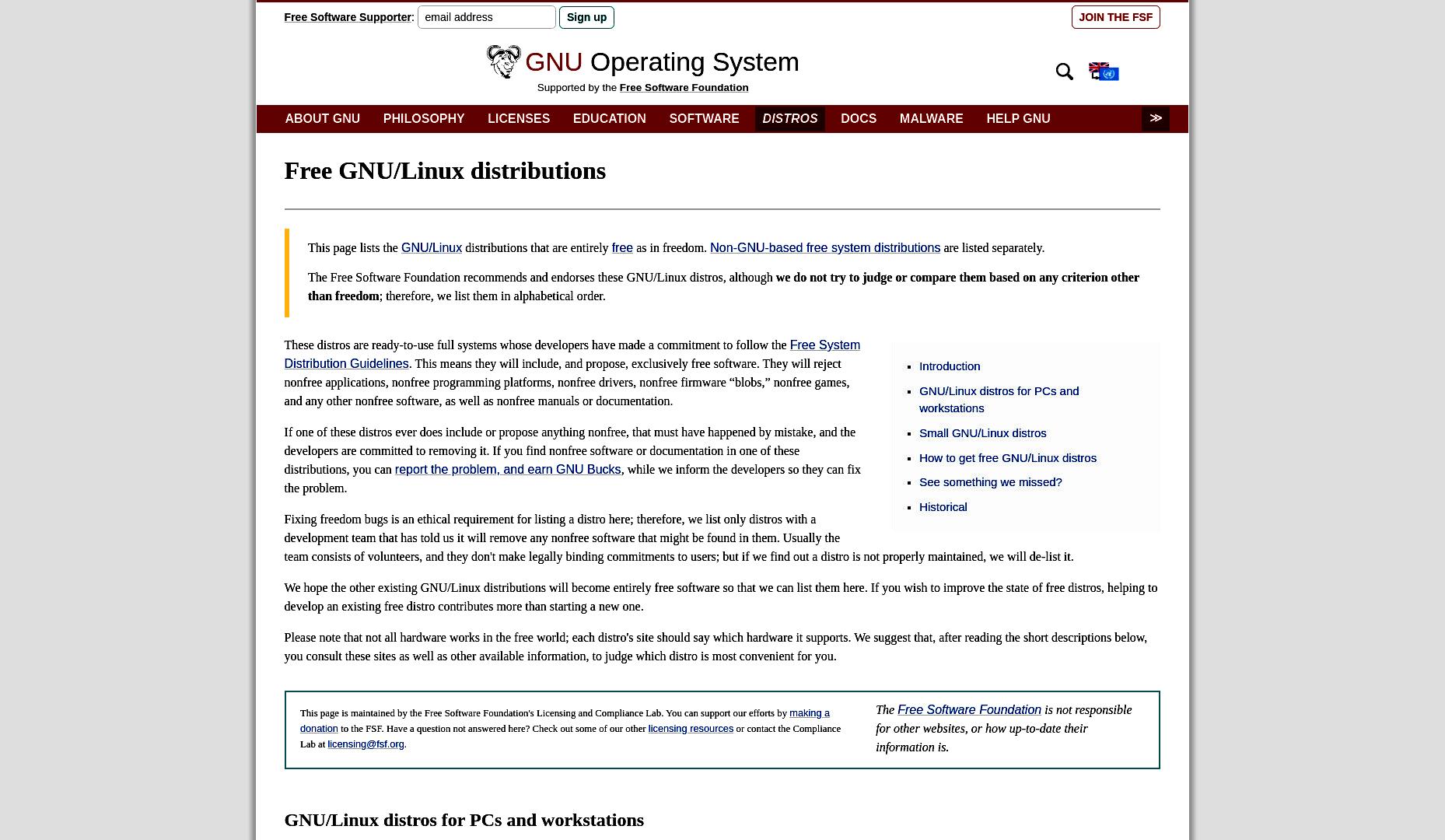
Task: Open the LICENSES menu
Action: tap(519, 118)
